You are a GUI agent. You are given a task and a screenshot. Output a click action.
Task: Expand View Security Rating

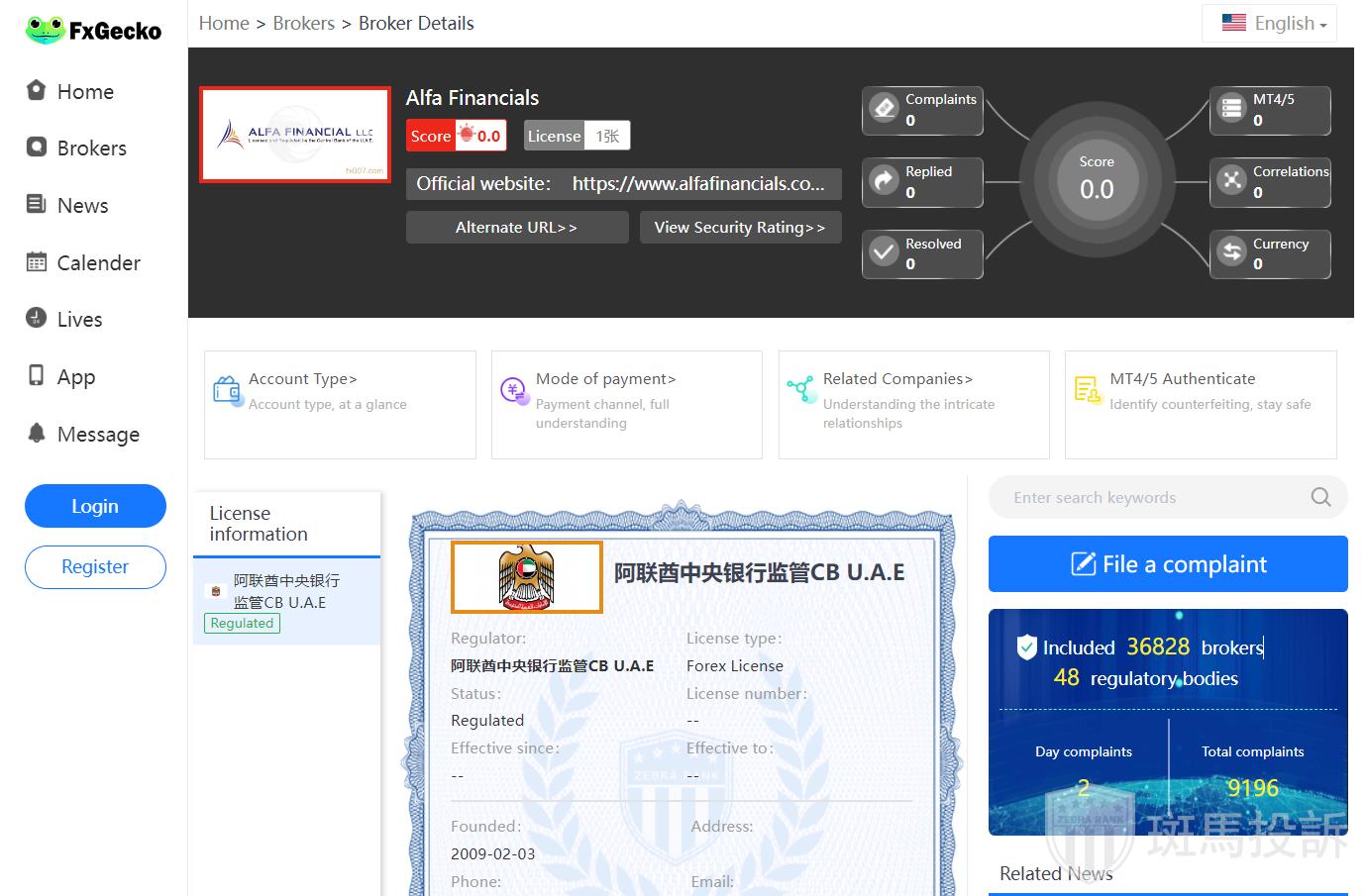click(739, 228)
